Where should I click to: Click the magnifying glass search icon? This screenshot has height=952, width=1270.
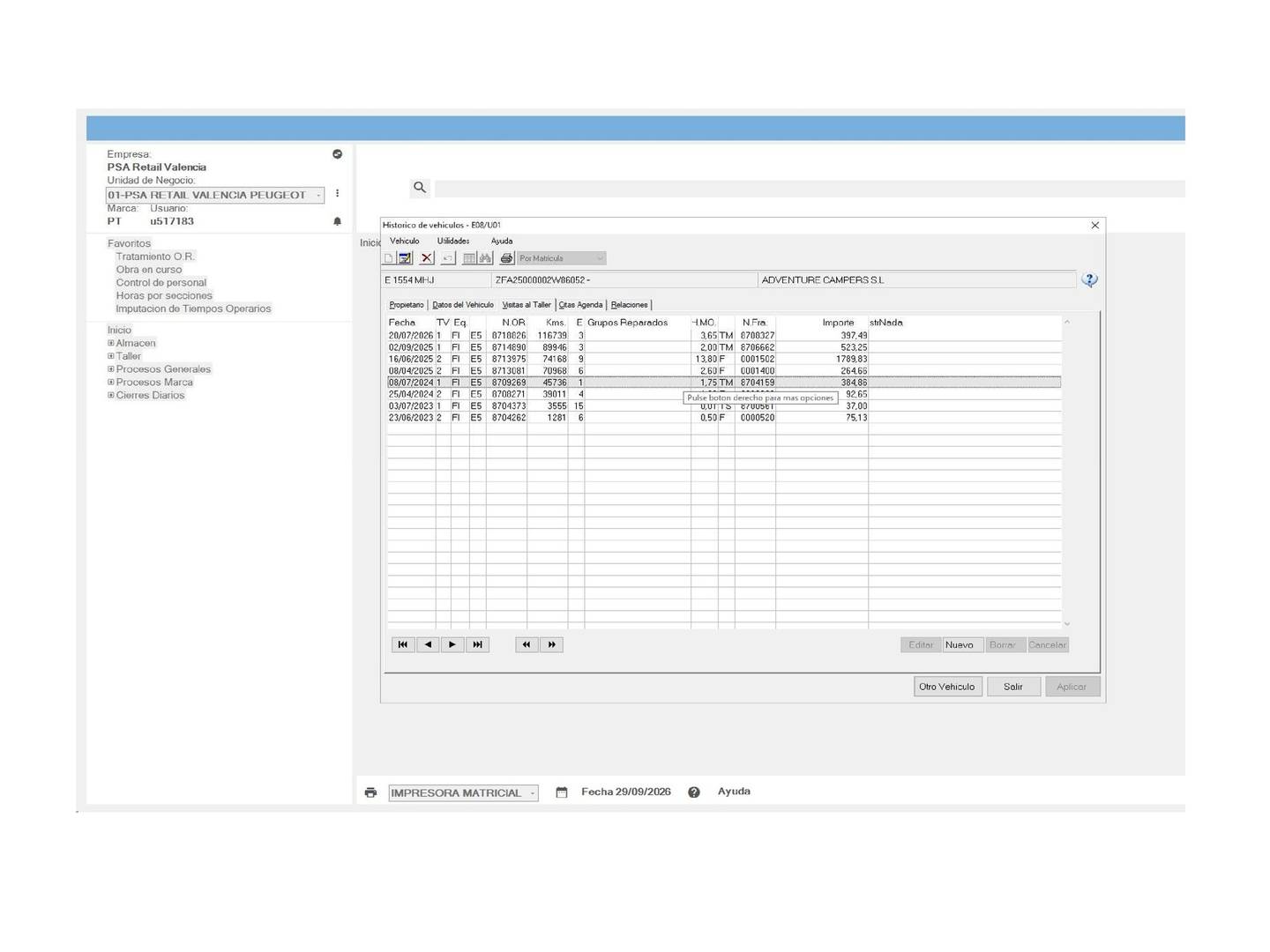point(420,188)
